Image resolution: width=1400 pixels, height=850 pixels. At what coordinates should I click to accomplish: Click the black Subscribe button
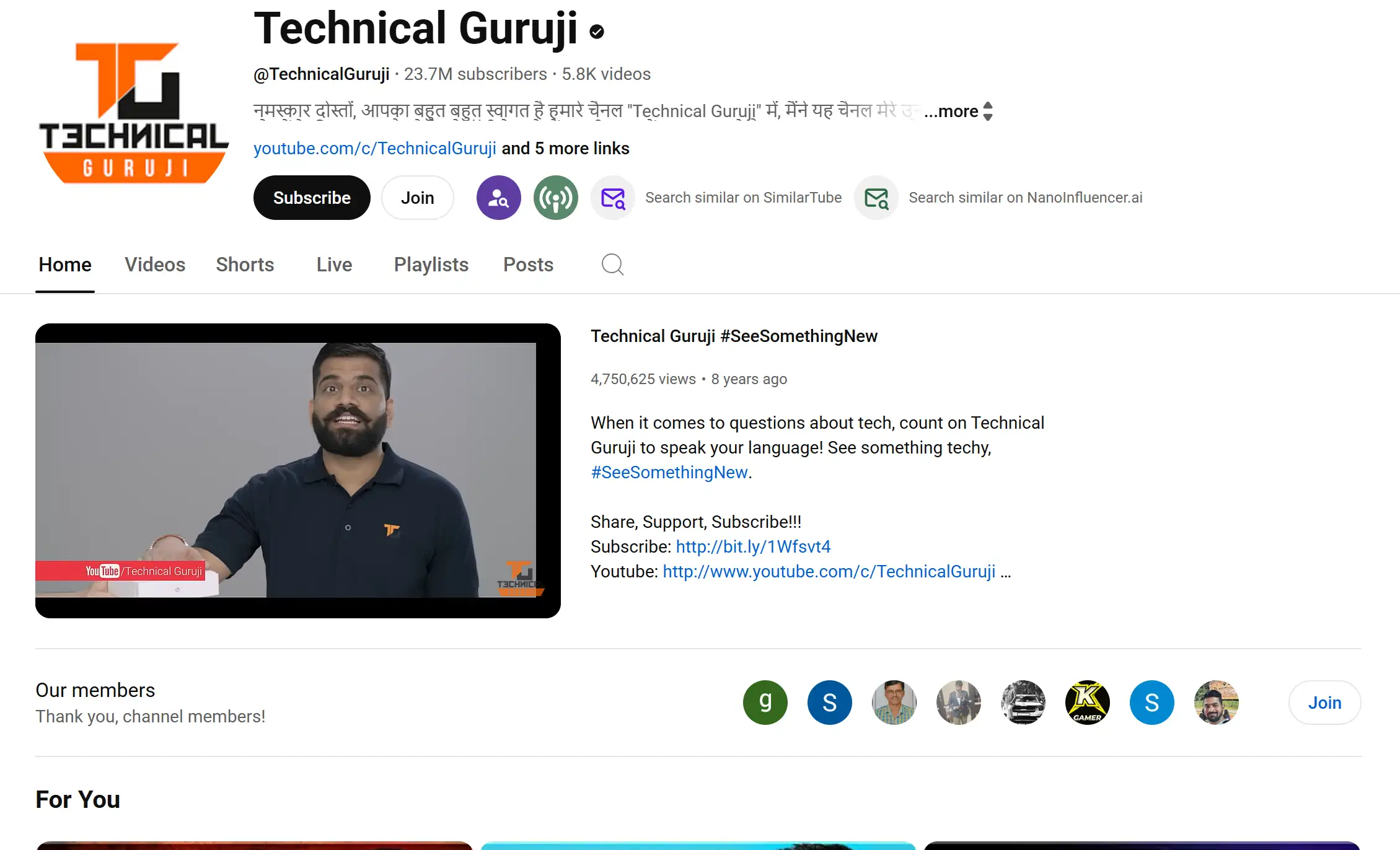click(312, 198)
